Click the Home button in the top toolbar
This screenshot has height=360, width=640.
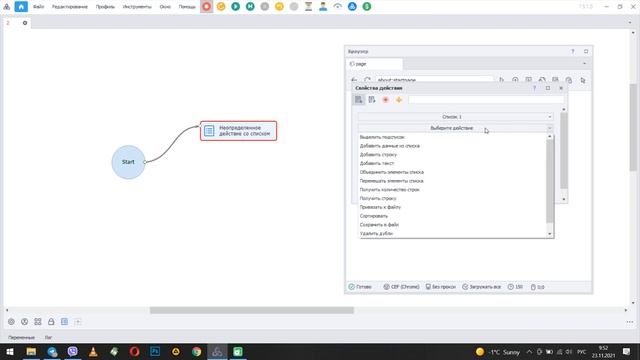coord(21,7)
